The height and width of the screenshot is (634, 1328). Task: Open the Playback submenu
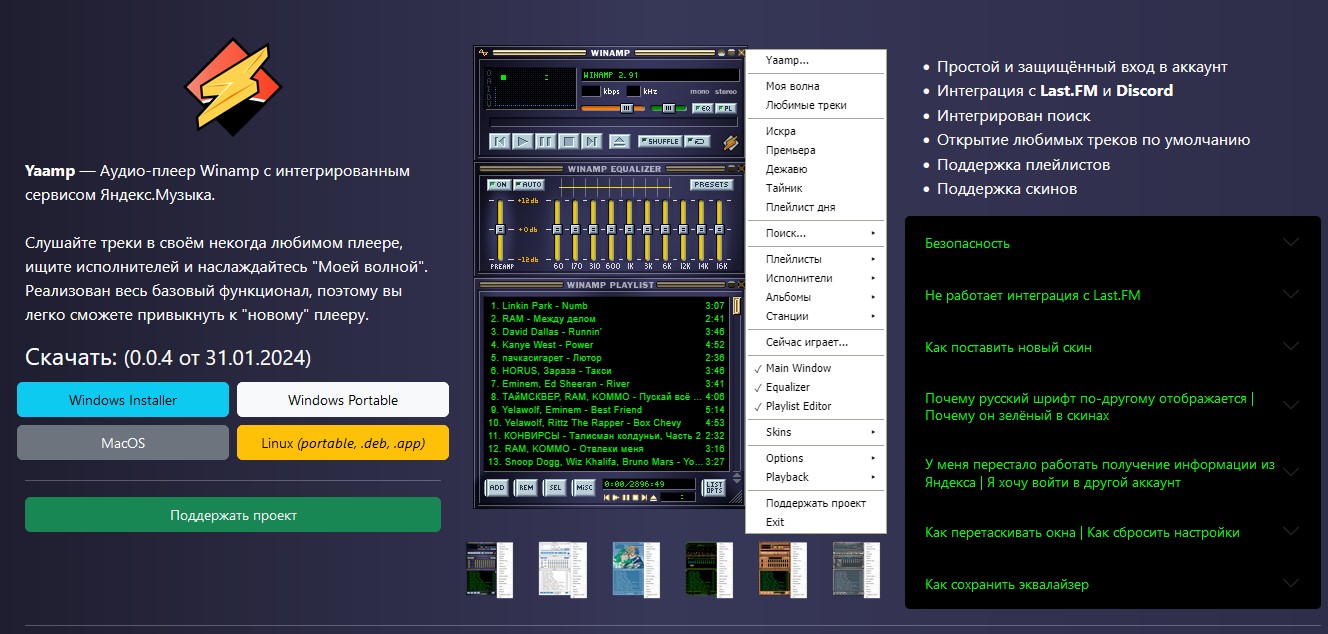pos(816,477)
